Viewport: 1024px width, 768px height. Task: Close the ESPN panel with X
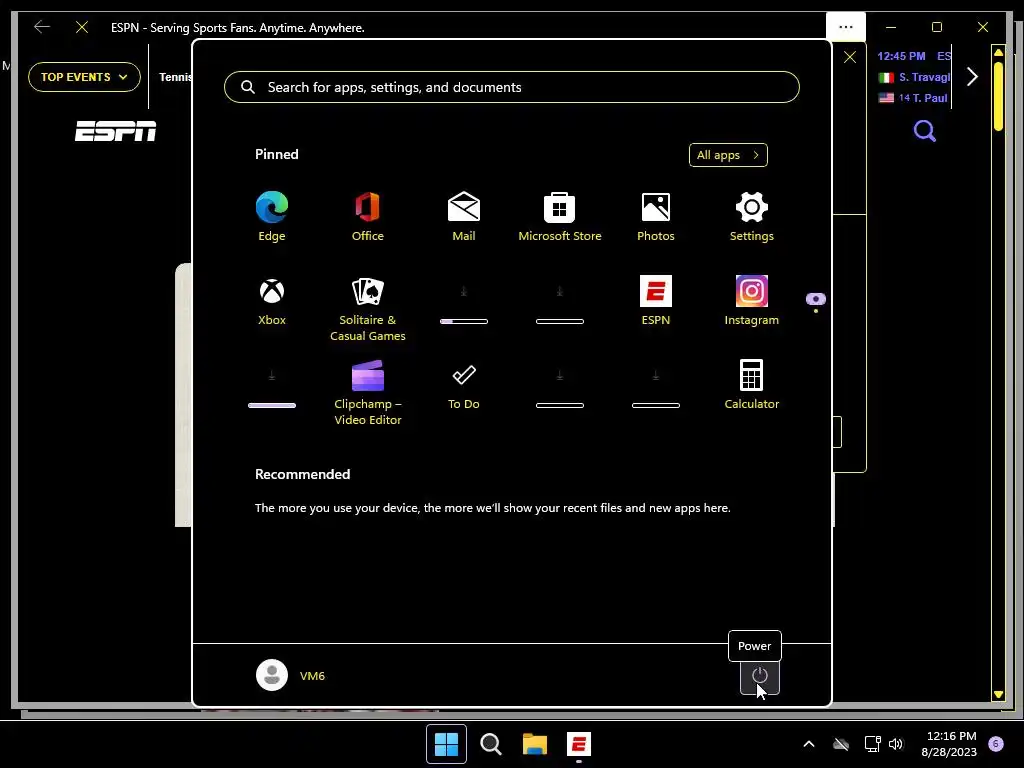coord(850,57)
